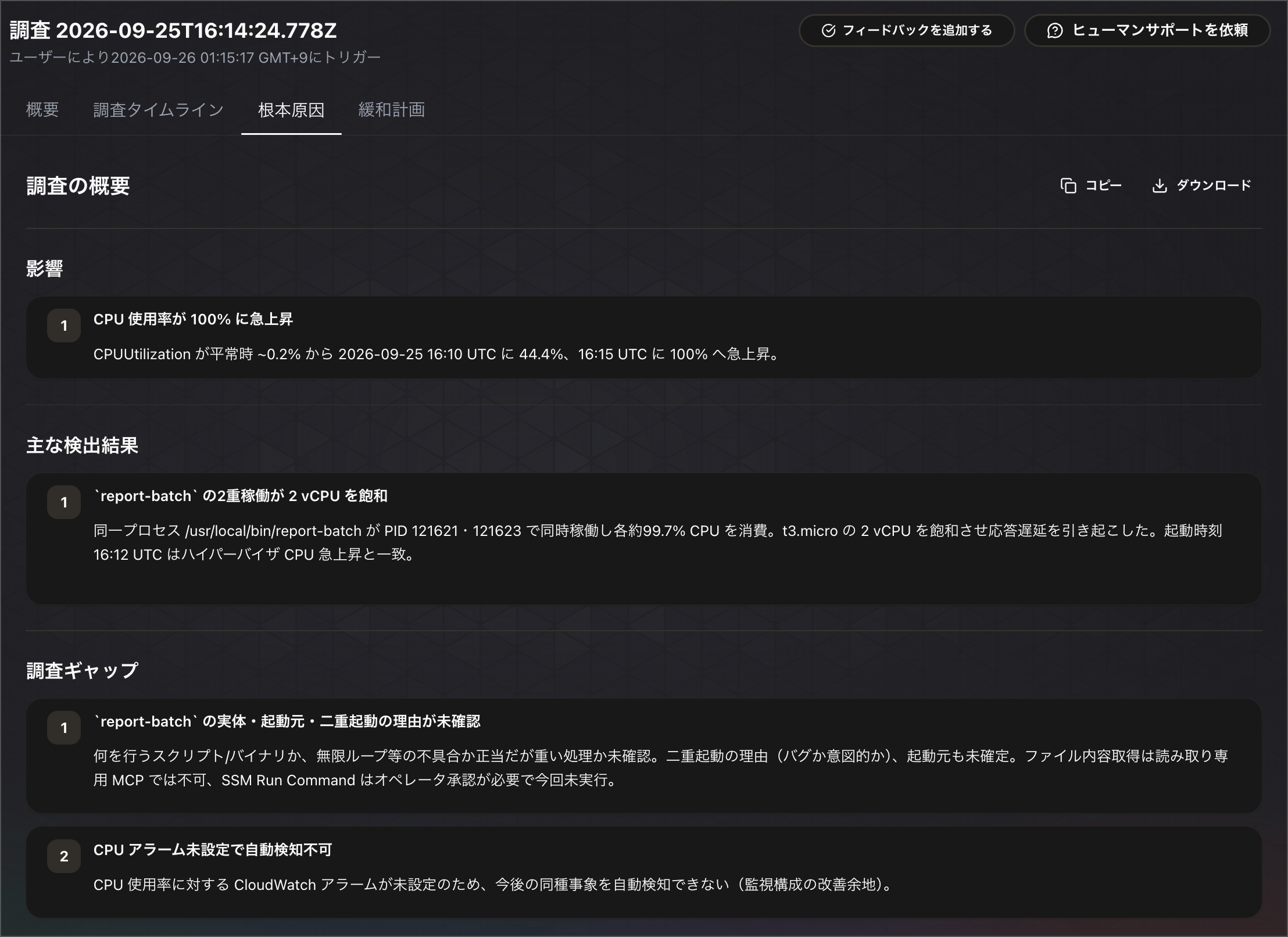Click title CPU アラーム未設定で自動検知不可

point(213,850)
